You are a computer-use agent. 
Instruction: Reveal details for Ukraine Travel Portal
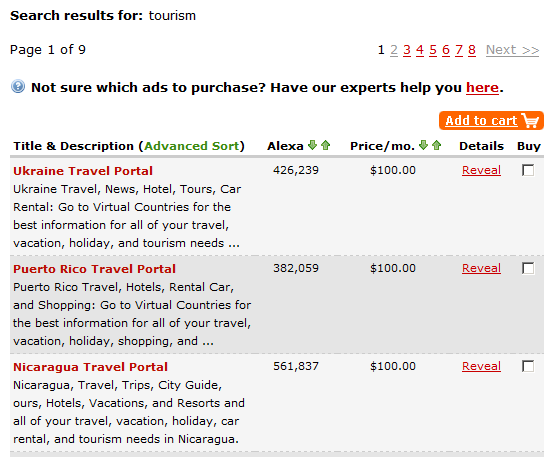click(481, 170)
